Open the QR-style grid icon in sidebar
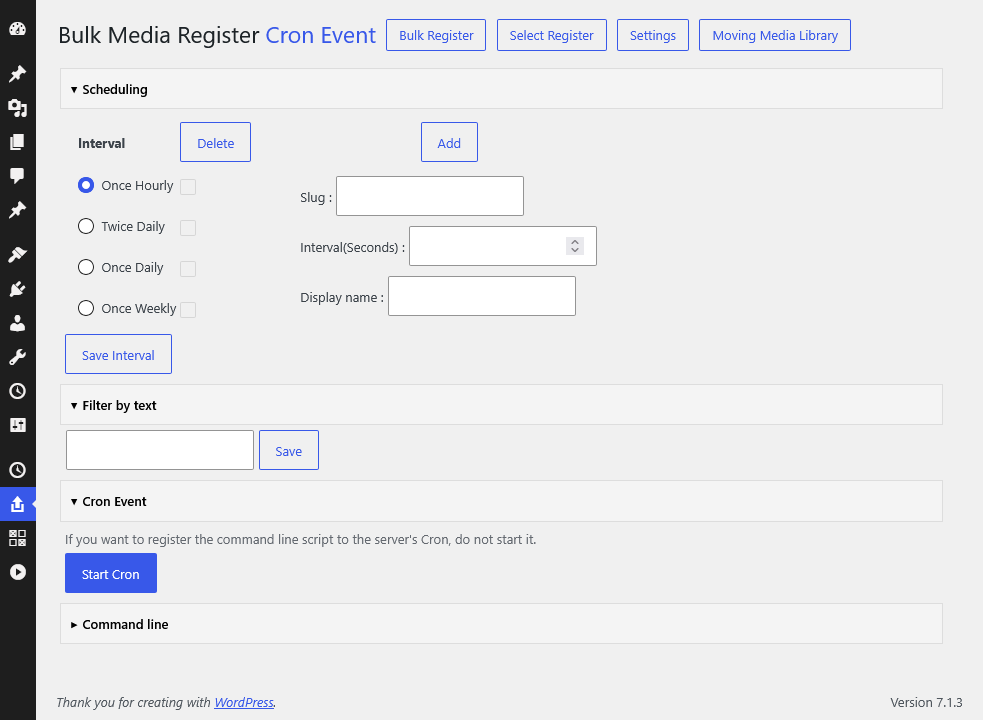Viewport: 983px width, 720px height. [x=18, y=537]
